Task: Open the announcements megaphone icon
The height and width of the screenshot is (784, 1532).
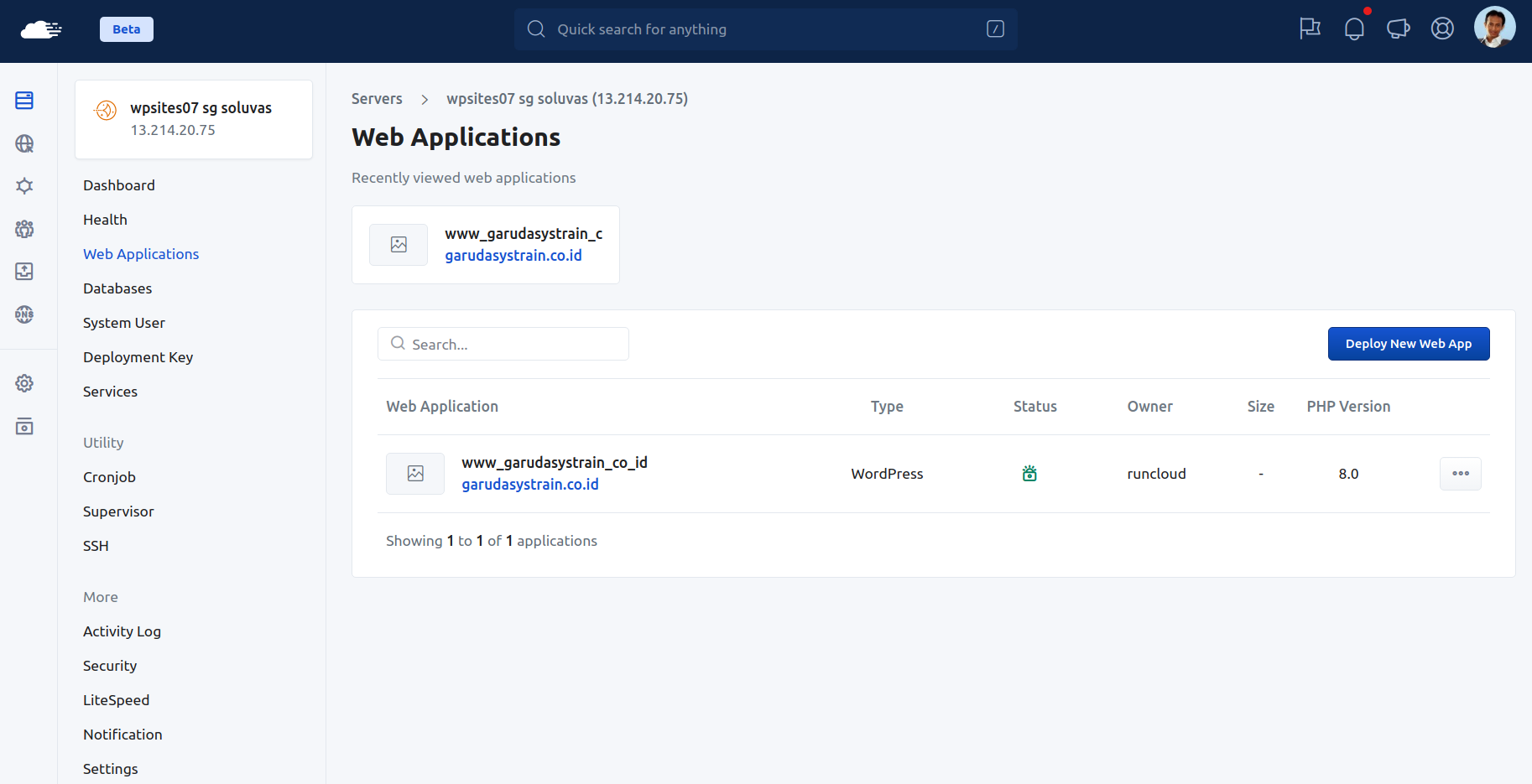Action: (1398, 29)
